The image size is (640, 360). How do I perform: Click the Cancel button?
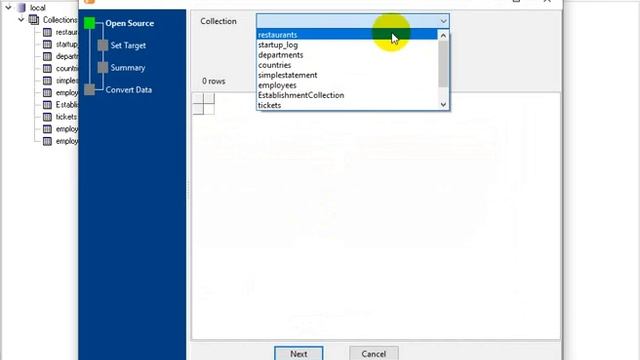[373, 353]
